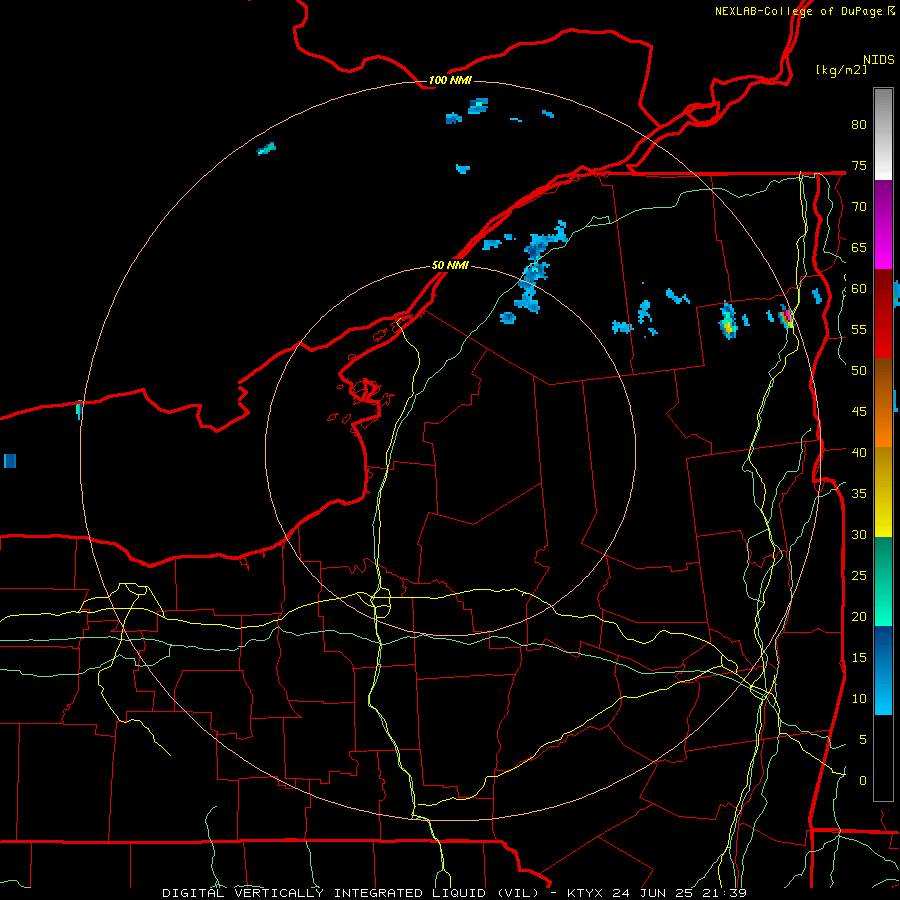Click the 40 value on the color scale
The height and width of the screenshot is (900, 900).
859,452
